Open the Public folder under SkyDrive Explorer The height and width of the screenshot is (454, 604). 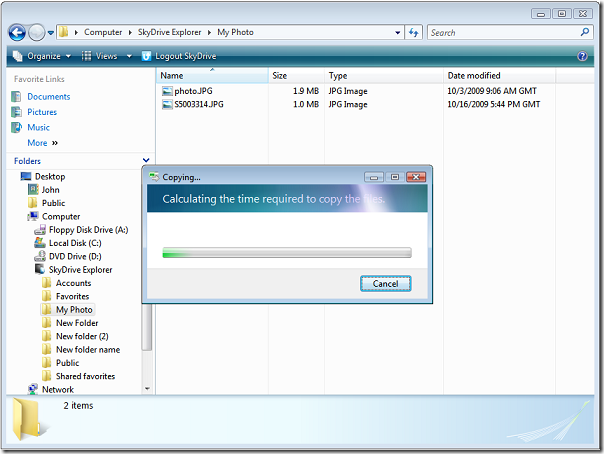tap(67, 363)
